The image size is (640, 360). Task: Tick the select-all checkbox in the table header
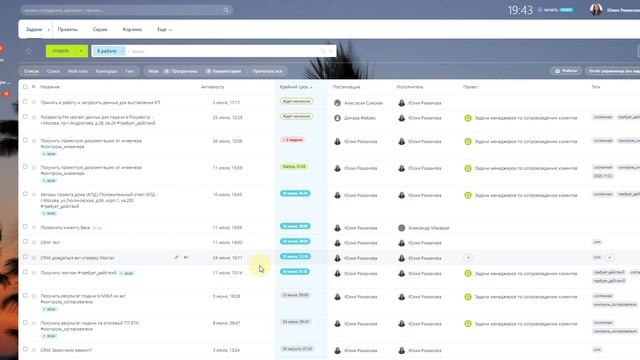pyautogui.click(x=25, y=87)
